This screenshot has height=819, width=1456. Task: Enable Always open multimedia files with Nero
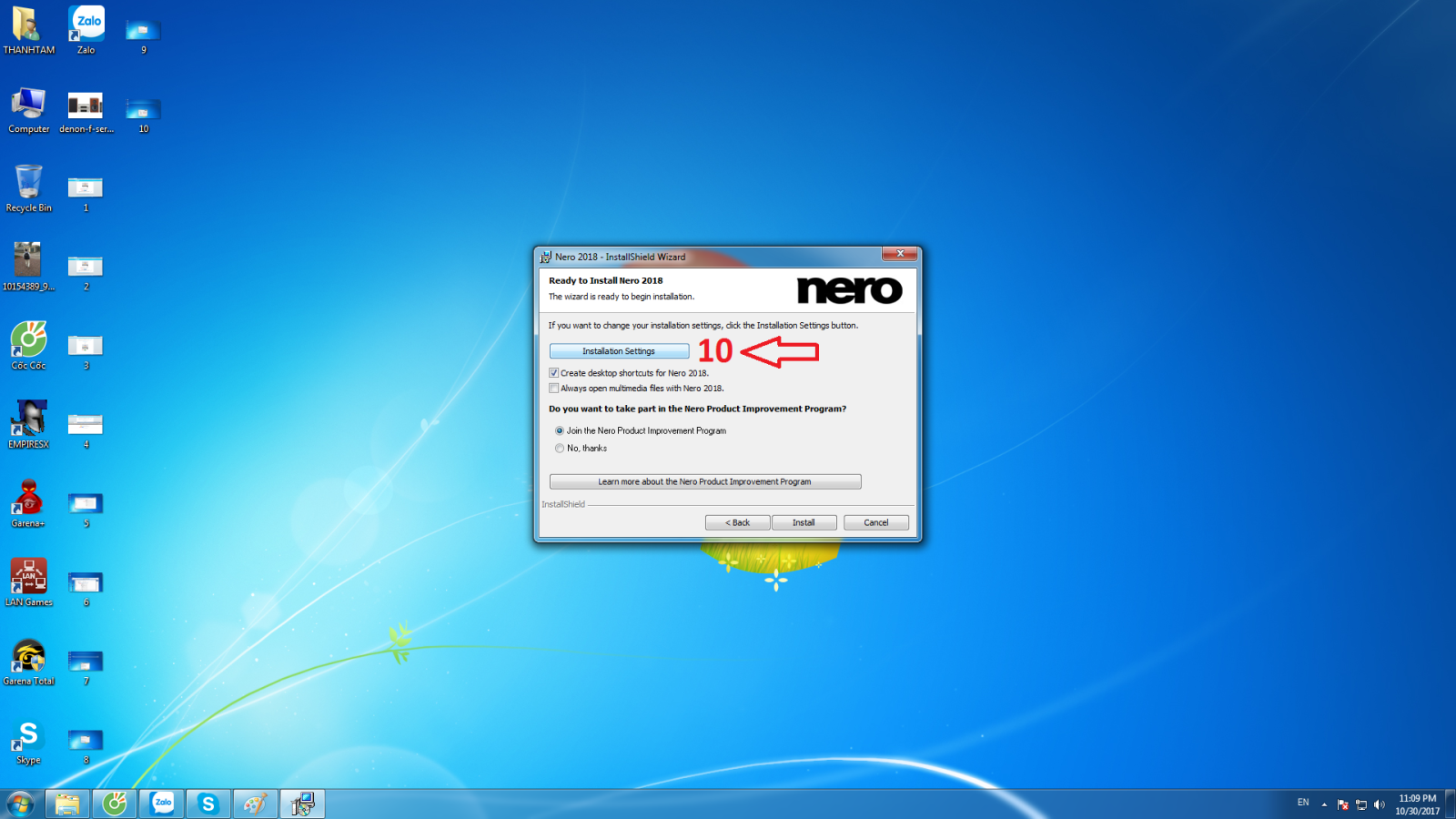tap(554, 389)
